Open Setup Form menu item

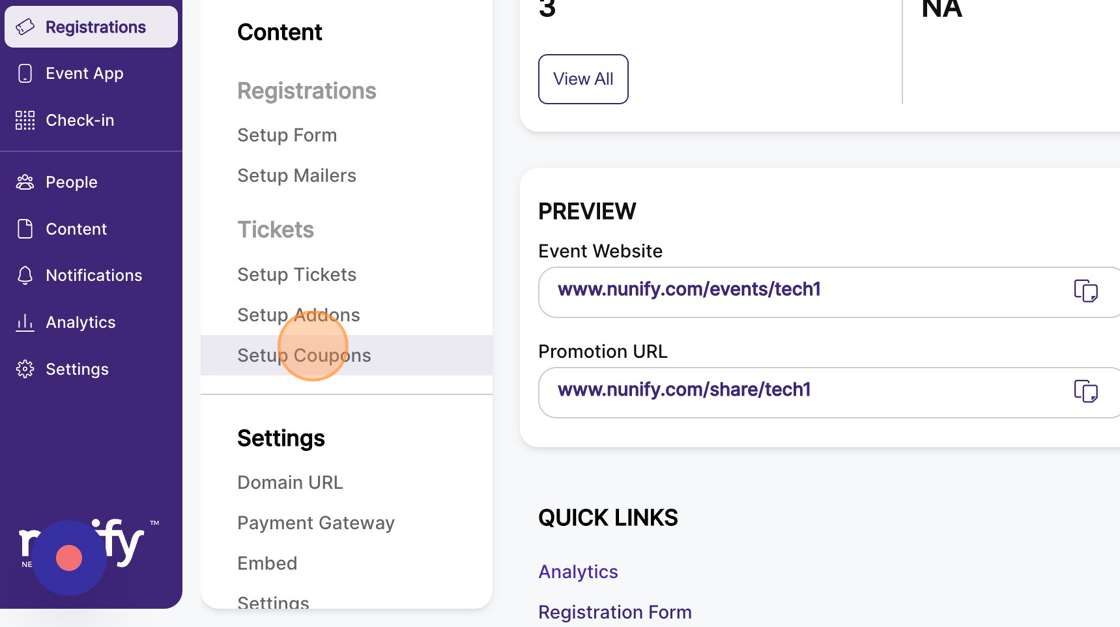(x=287, y=135)
